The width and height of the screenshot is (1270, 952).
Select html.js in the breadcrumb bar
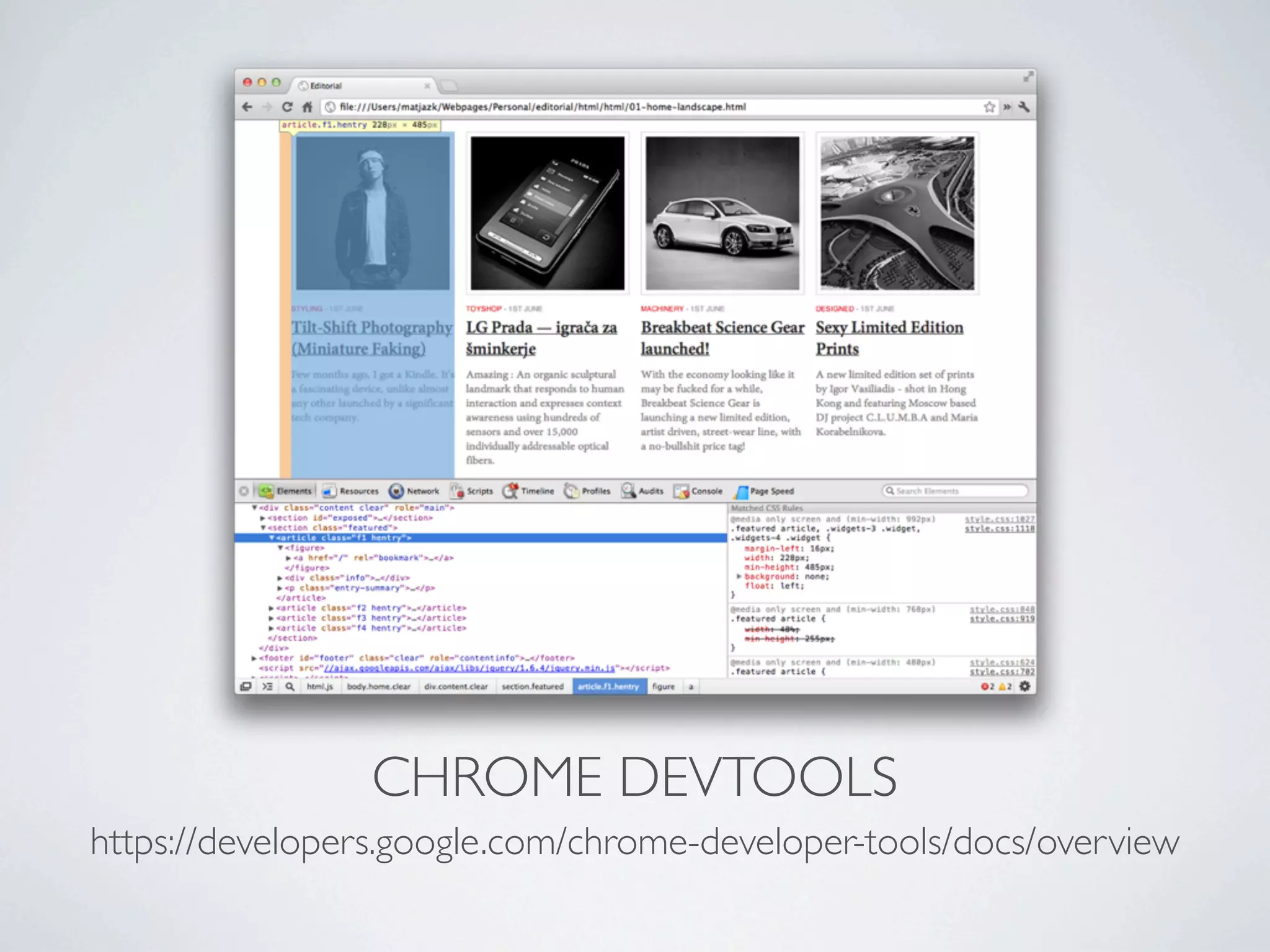coord(320,686)
